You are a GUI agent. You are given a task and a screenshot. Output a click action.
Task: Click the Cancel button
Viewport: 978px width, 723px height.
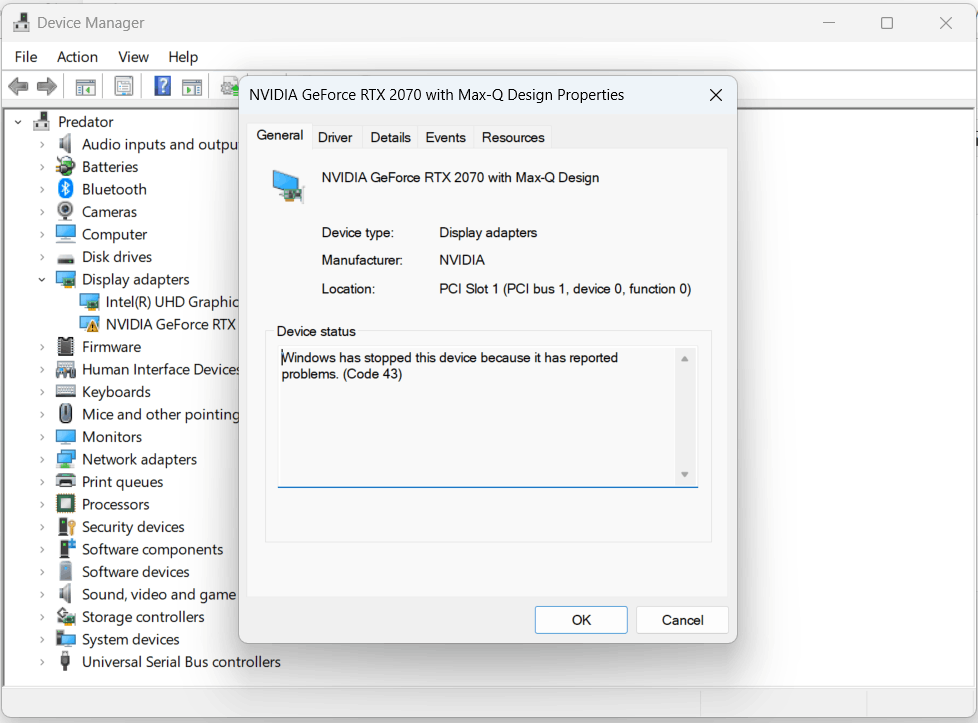[x=682, y=619]
